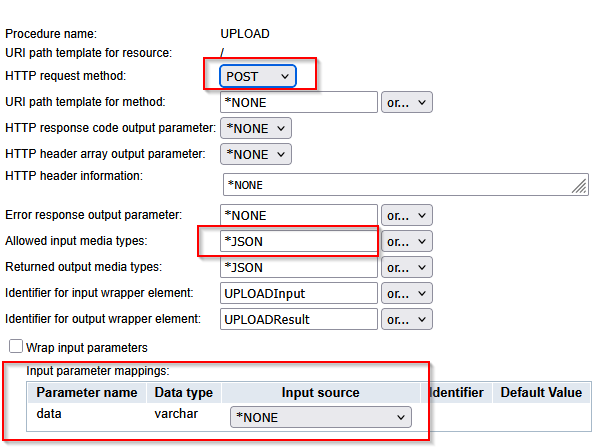
Task: Click the Allowed input media types field
Action: 298,241
